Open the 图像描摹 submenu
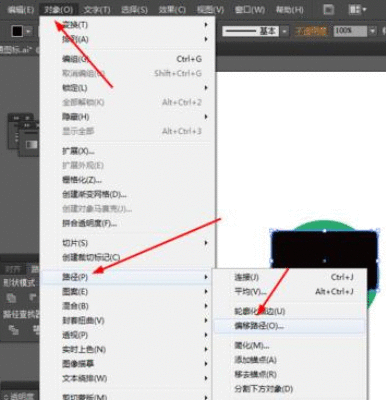Screen dimensions: 386x400 [x=127, y=364]
